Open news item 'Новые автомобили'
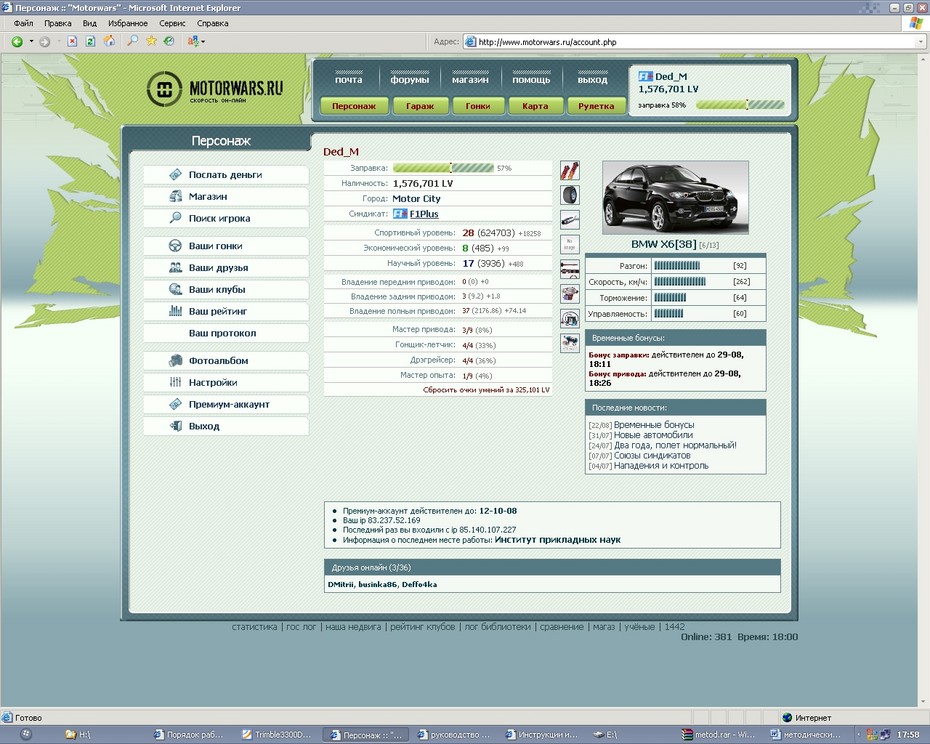Screen dimensions: 930x744 point(653,435)
